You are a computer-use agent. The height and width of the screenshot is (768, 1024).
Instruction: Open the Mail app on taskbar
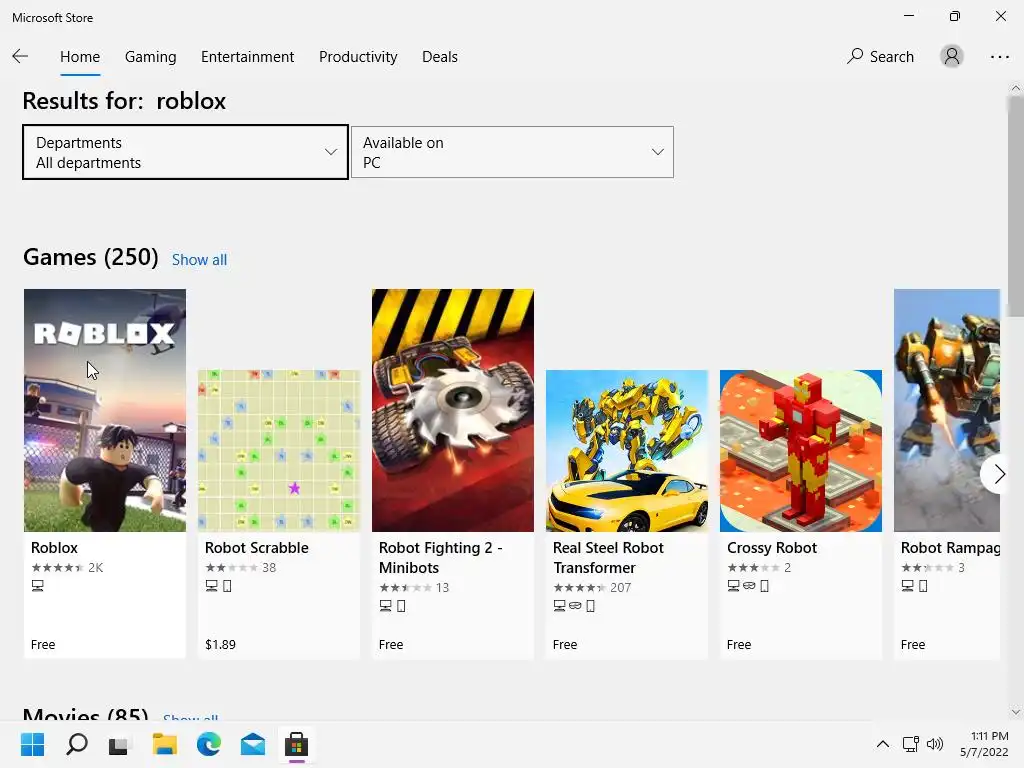tap(253, 744)
